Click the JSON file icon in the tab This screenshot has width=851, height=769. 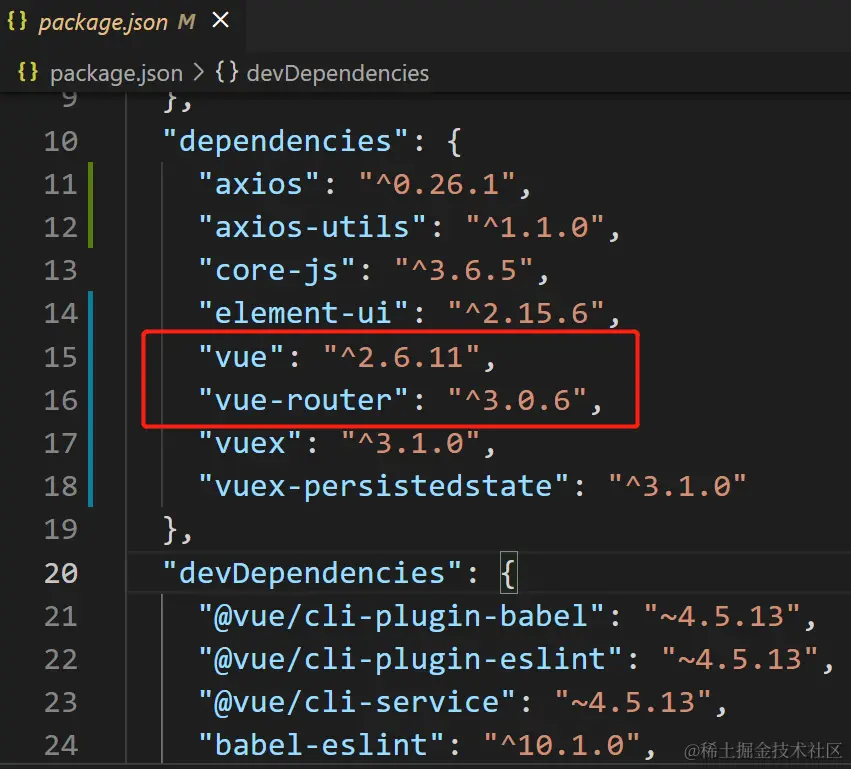coord(17,21)
